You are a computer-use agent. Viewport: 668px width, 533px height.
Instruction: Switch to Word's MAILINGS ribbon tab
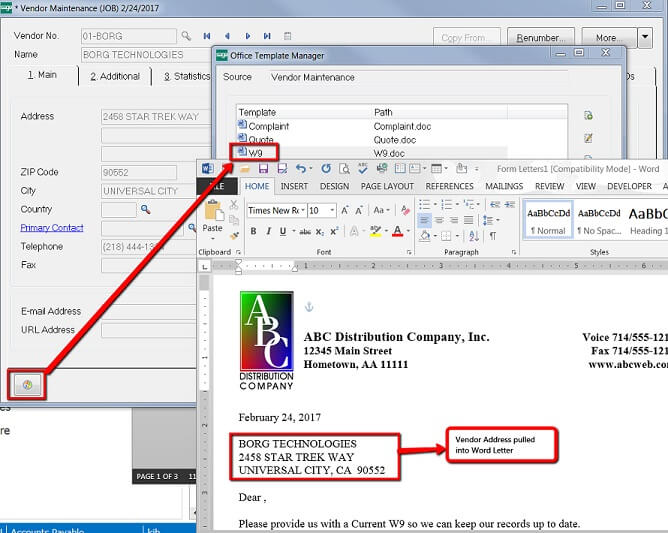[504, 186]
